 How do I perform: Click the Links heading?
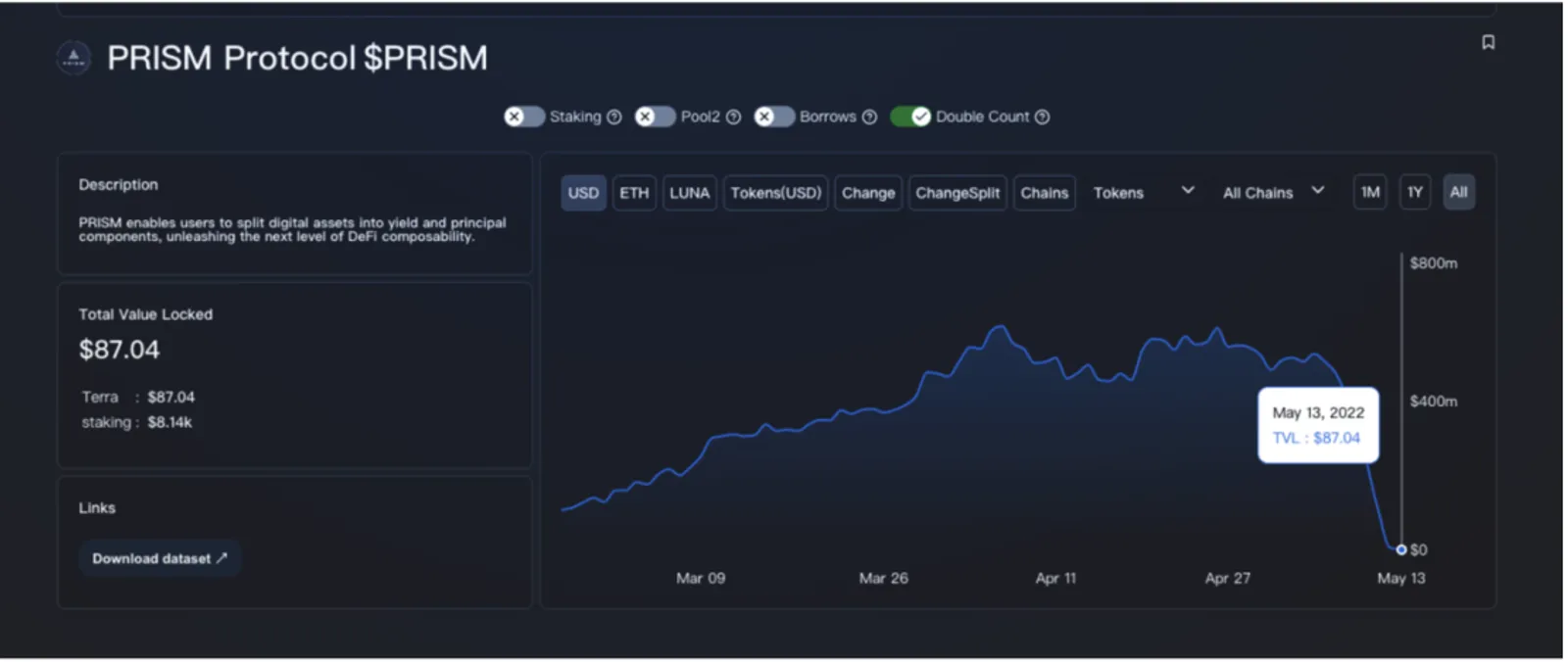(x=97, y=507)
